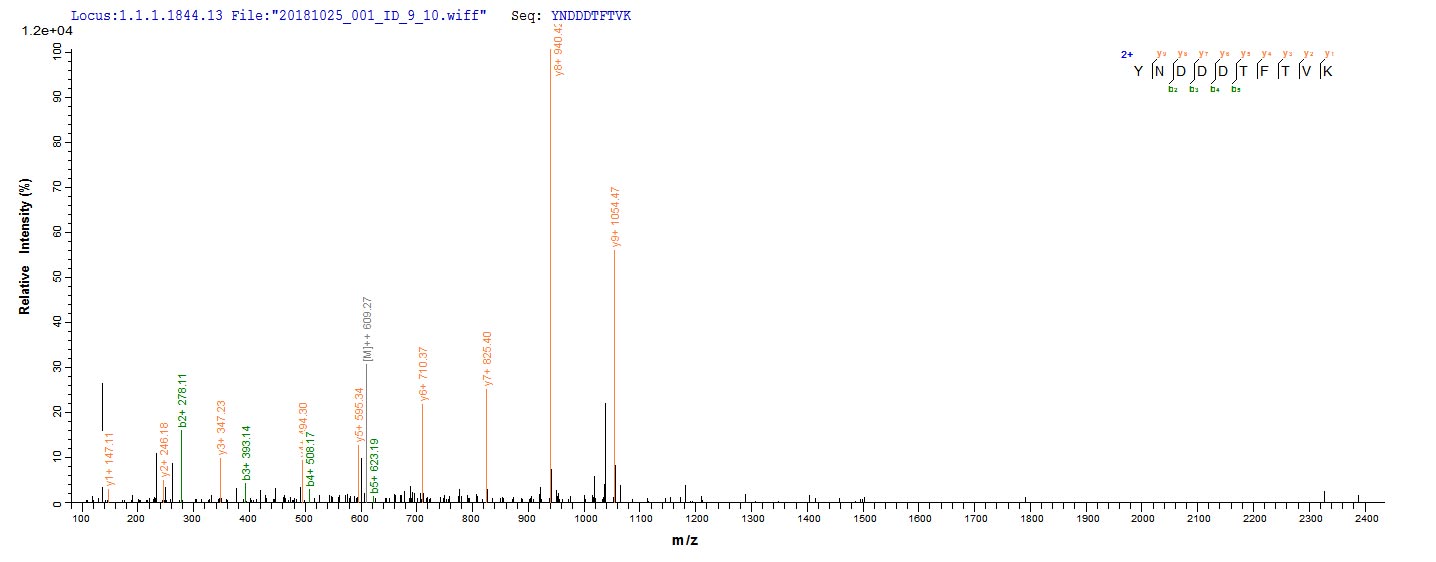Click the [M]++ 609.27 precursor label
The height and width of the screenshot is (562, 1436).
369,330
